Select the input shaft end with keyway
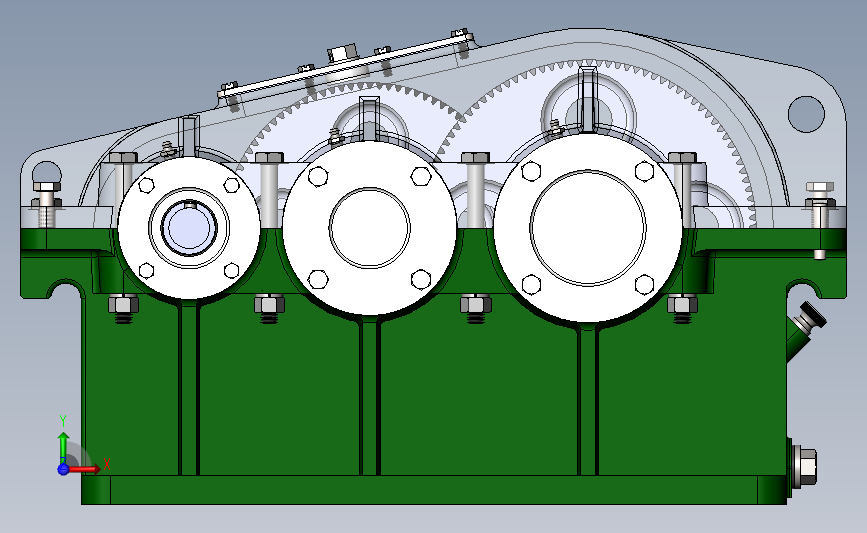This screenshot has width=867, height=533. 189,227
